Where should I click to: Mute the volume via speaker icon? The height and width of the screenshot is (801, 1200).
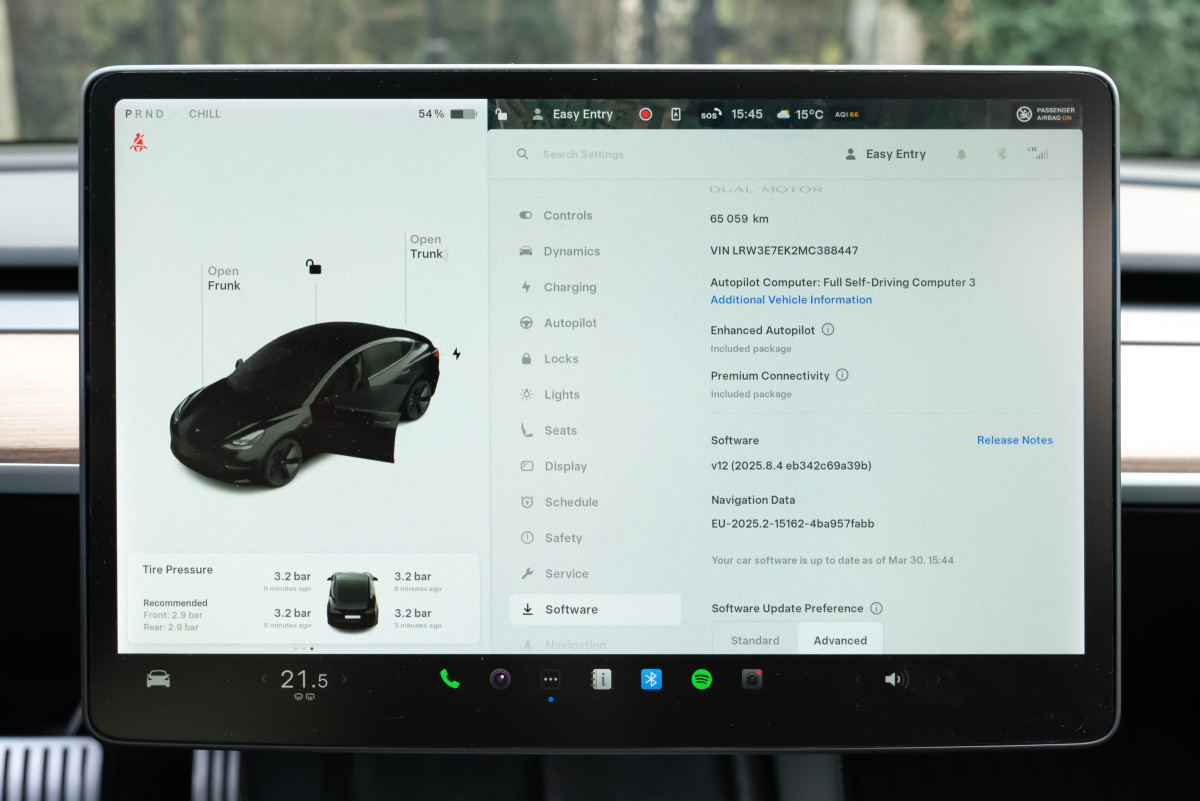[894, 679]
